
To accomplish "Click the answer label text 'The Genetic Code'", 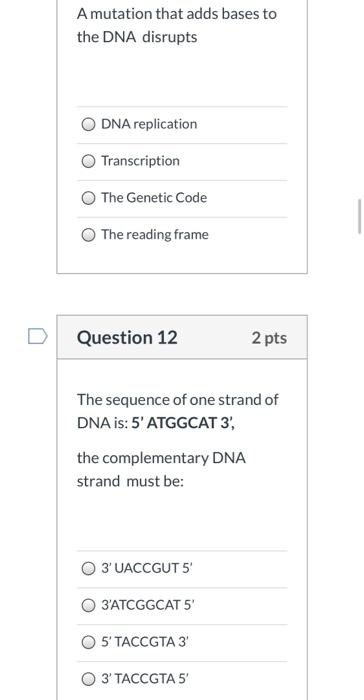I will [x=154, y=197].
